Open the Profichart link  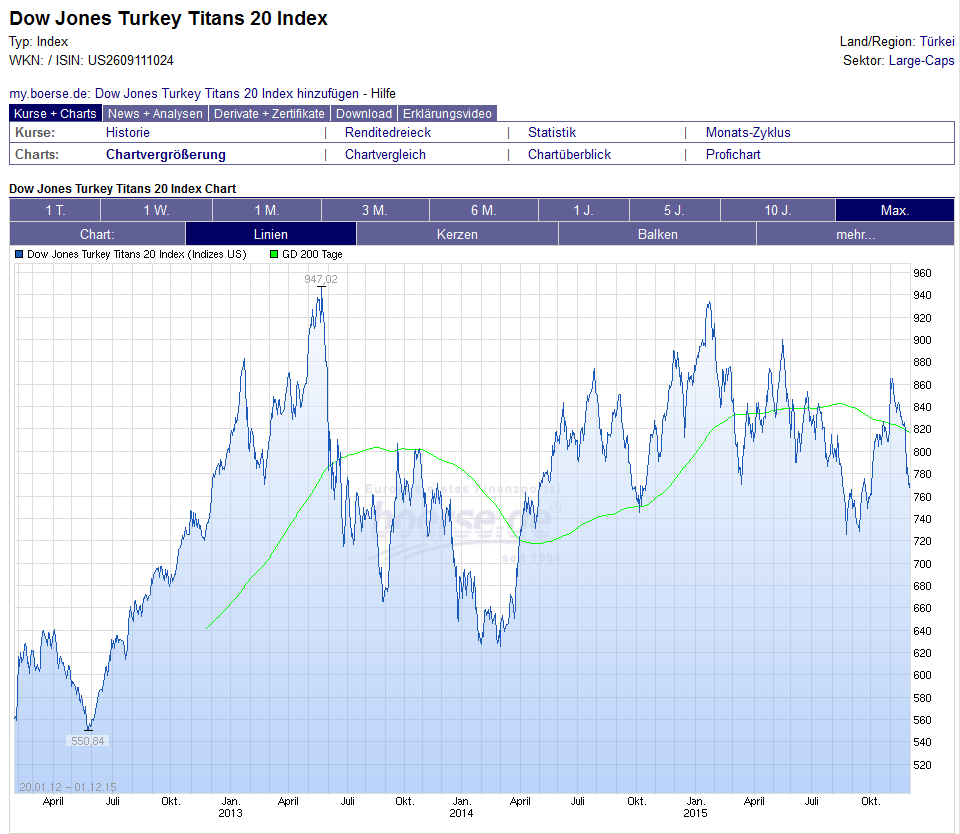click(733, 154)
